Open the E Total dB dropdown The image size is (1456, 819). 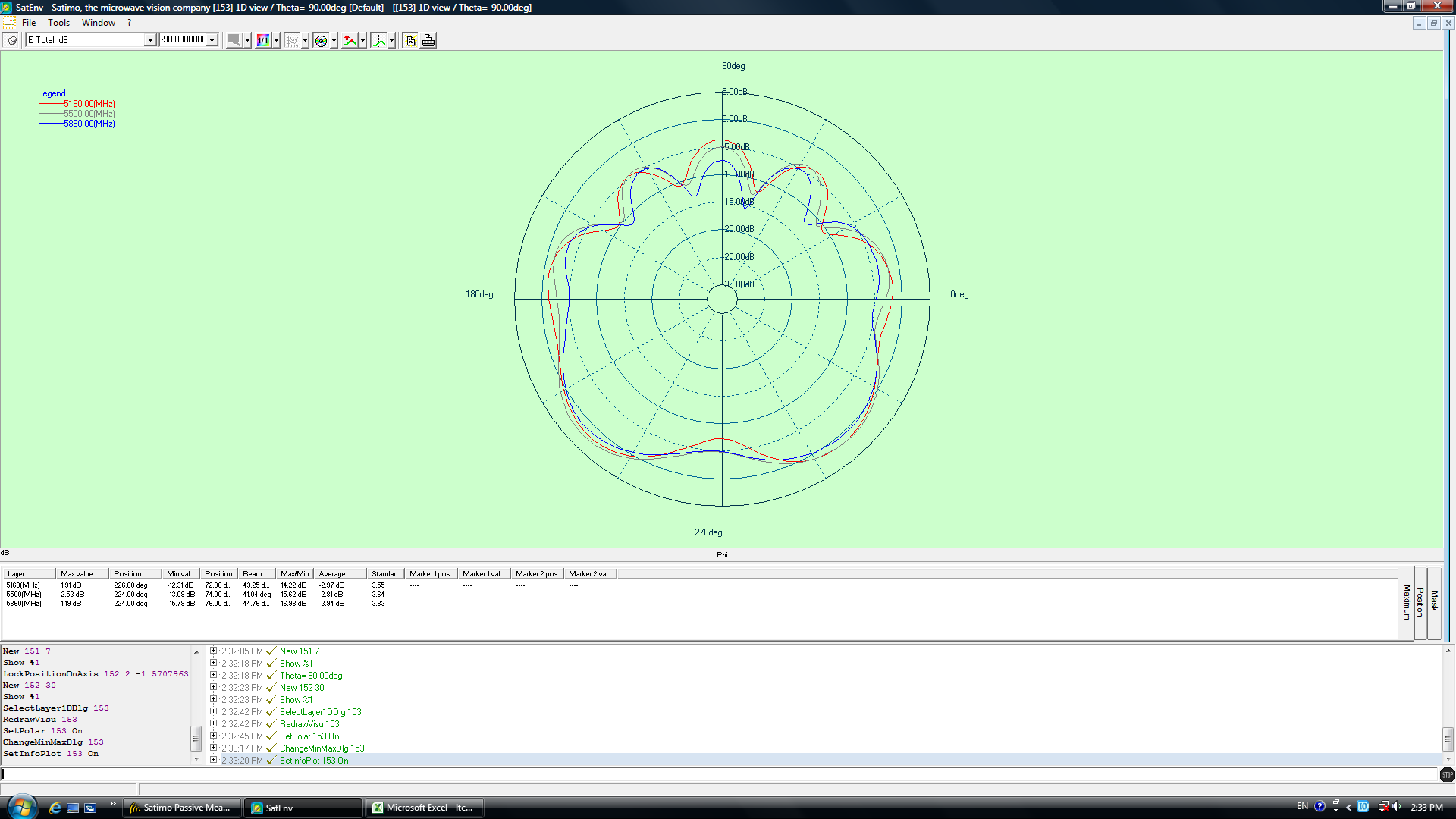click(150, 40)
